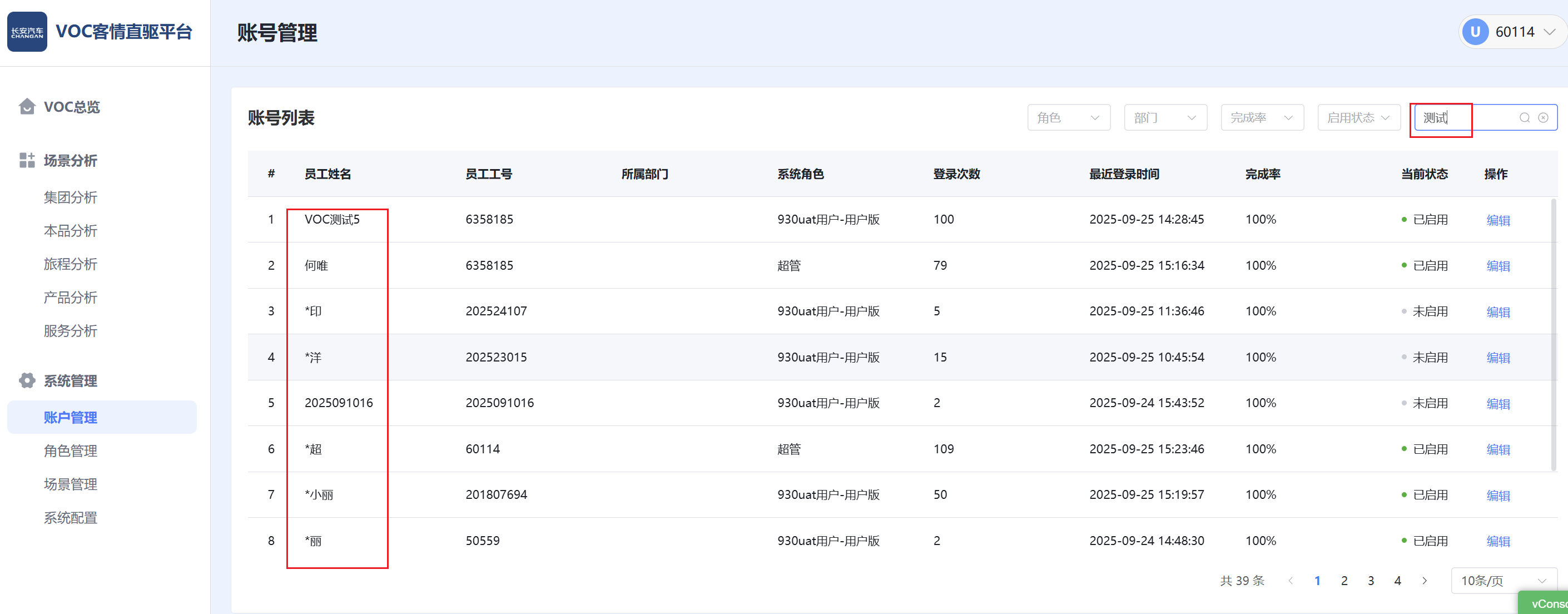Viewport: 1568px width, 614px height.
Task: Open the vConsole button
Action: click(1547, 603)
